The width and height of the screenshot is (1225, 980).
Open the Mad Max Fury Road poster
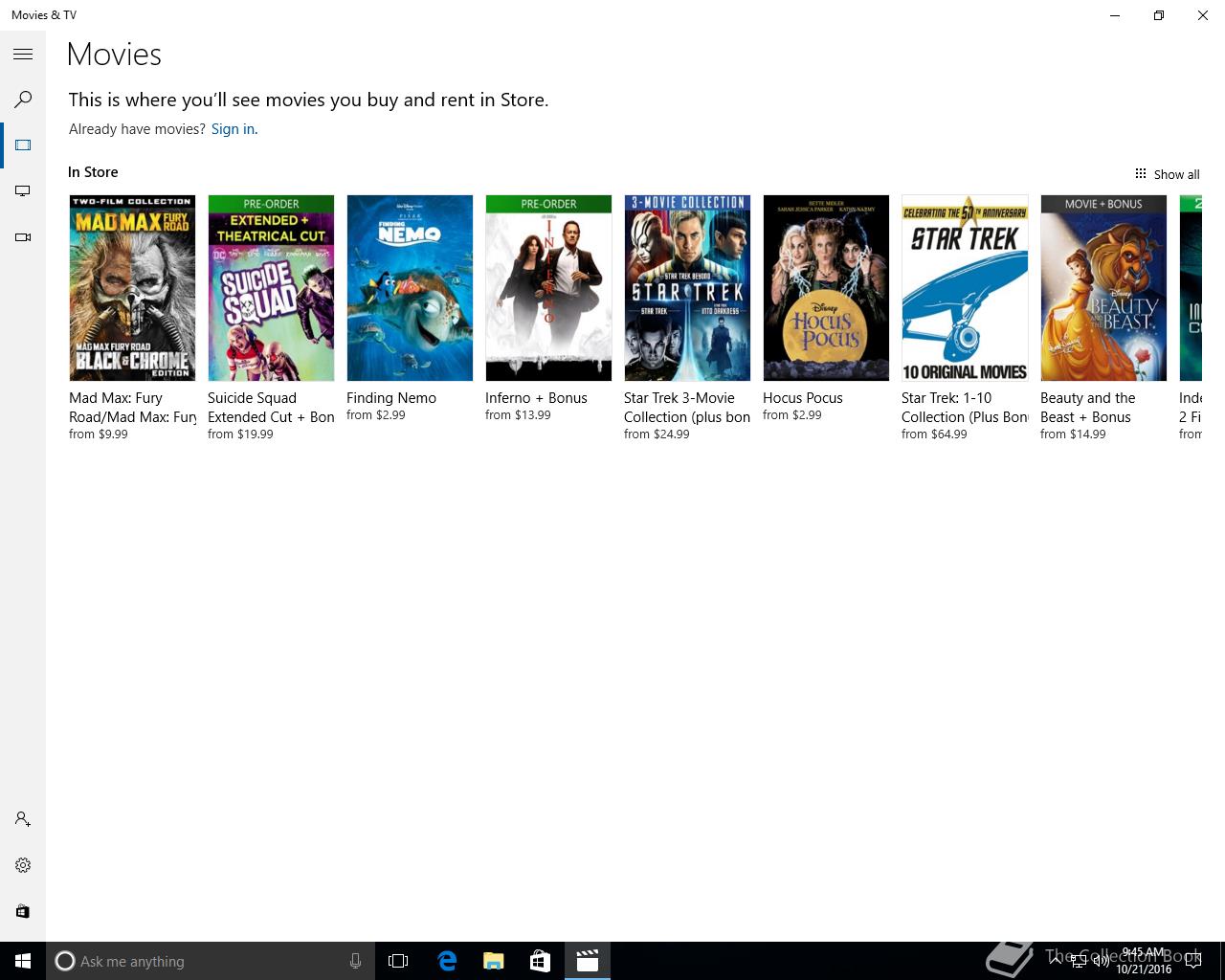tap(132, 288)
